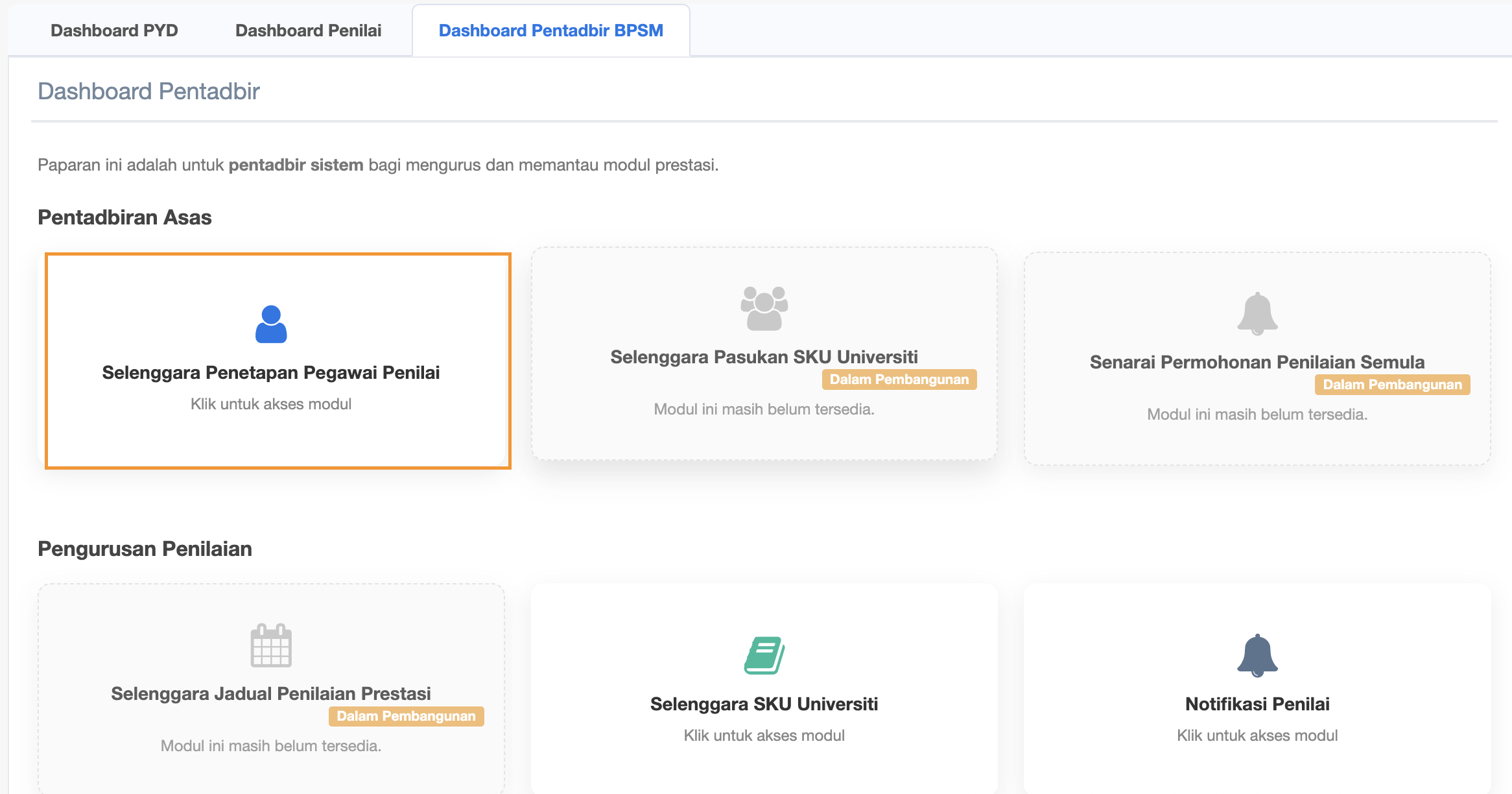Click 'Klik untuk akses modul' under SKU Universiti
This screenshot has height=794, width=1512.
[x=764, y=736]
